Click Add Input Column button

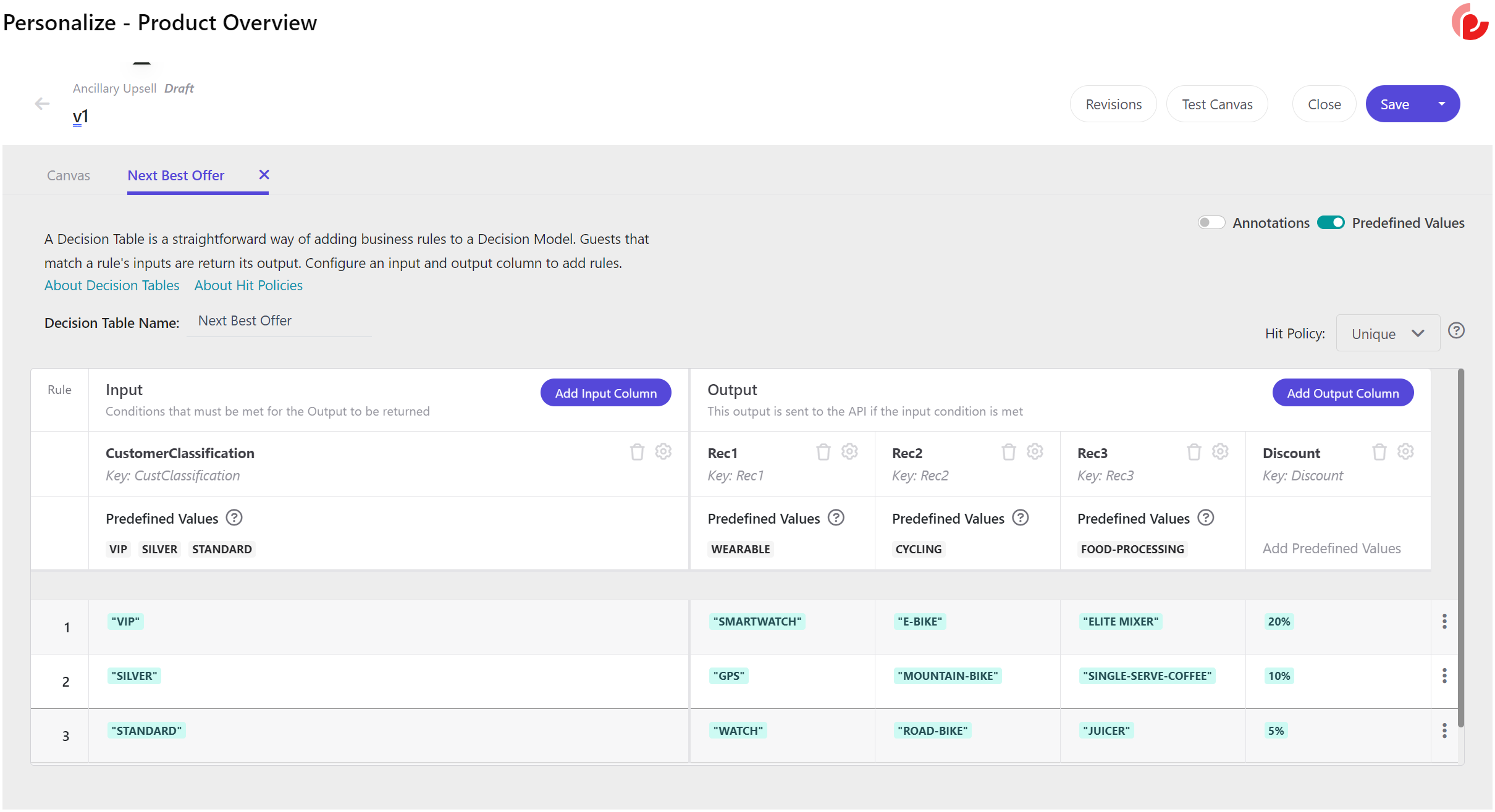pyautogui.click(x=605, y=393)
